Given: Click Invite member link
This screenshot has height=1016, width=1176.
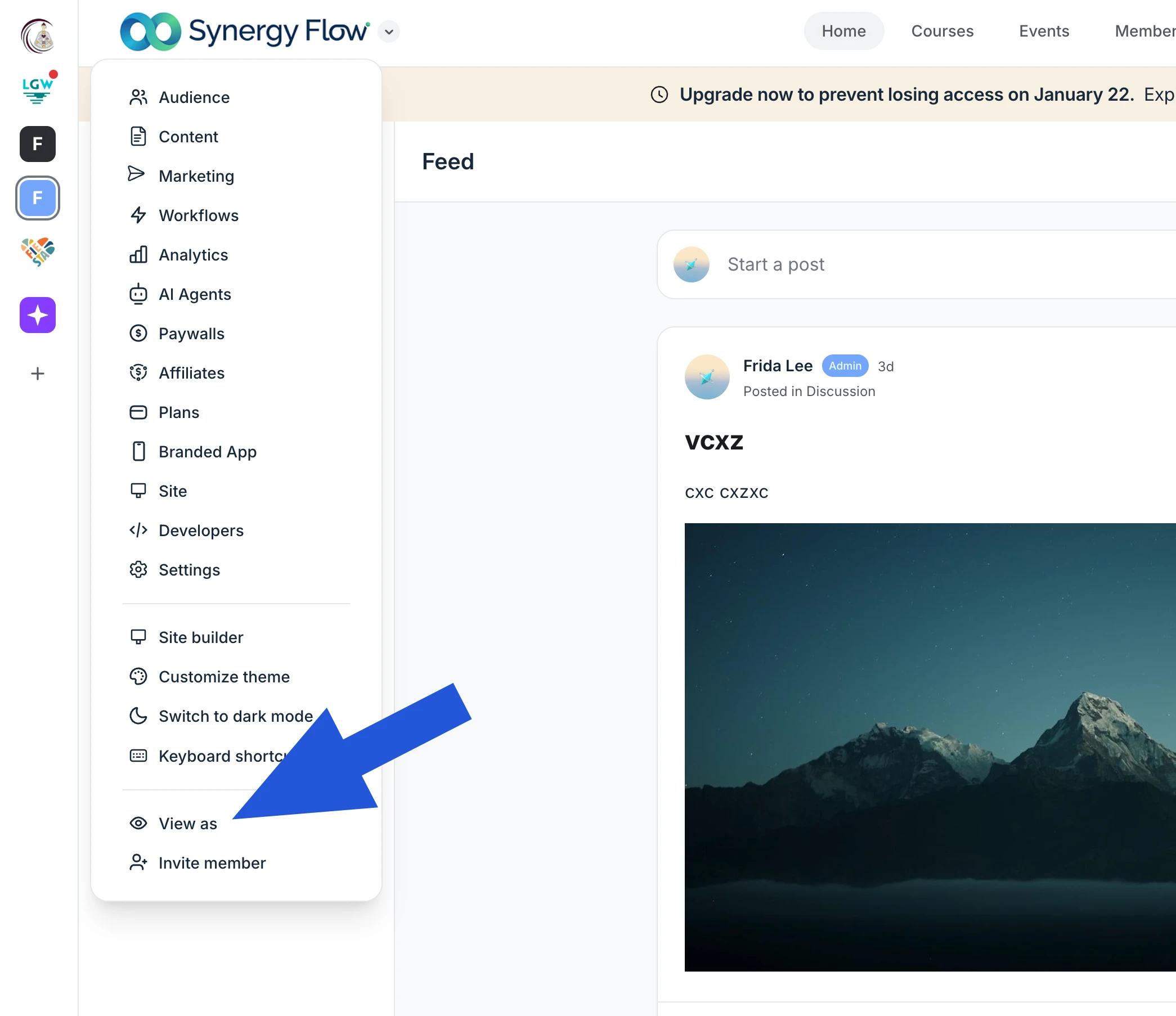Looking at the screenshot, I should pos(212,863).
